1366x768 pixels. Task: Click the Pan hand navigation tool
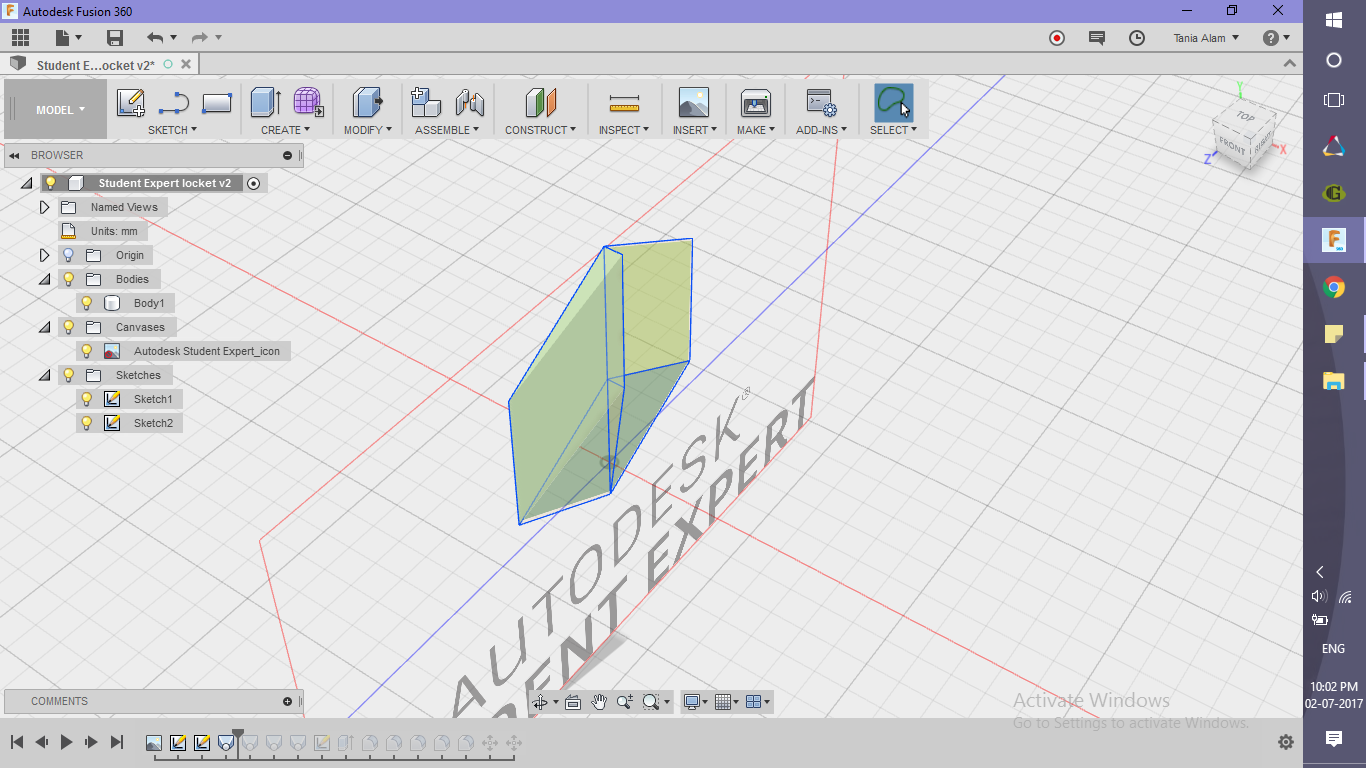pyautogui.click(x=599, y=702)
